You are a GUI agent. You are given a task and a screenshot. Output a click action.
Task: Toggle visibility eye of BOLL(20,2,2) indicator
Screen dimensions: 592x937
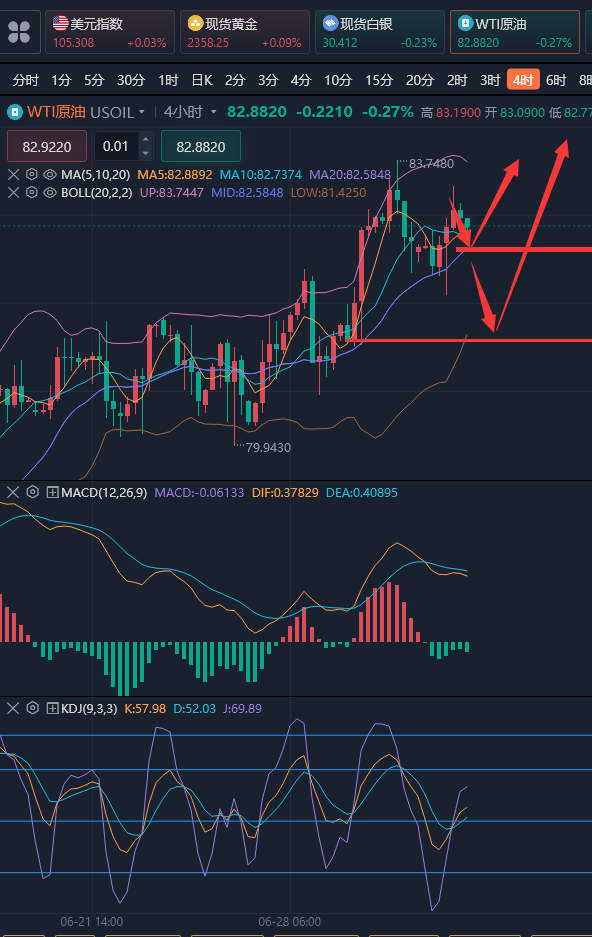50,192
